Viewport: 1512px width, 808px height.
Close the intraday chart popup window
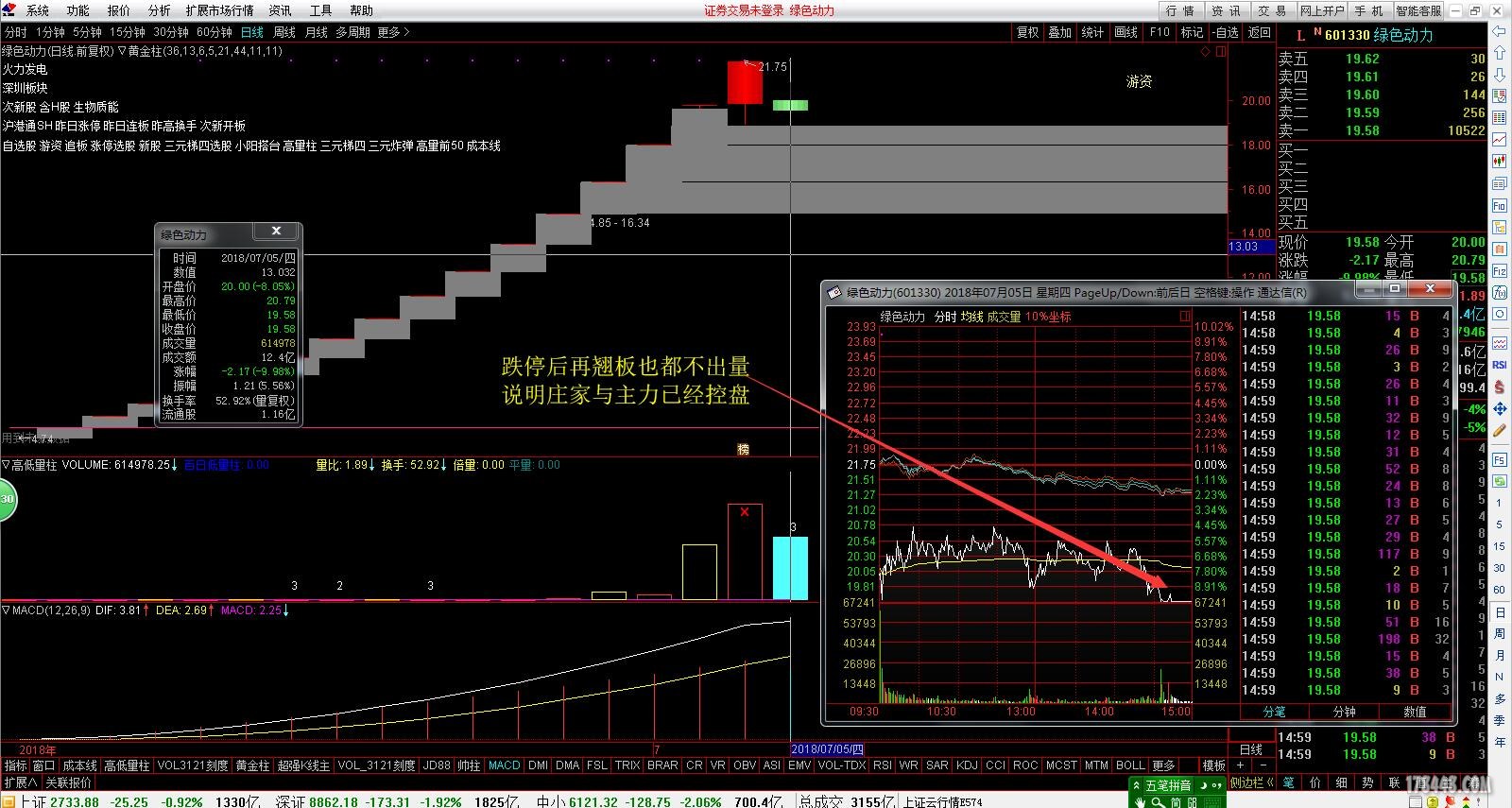pos(1430,288)
